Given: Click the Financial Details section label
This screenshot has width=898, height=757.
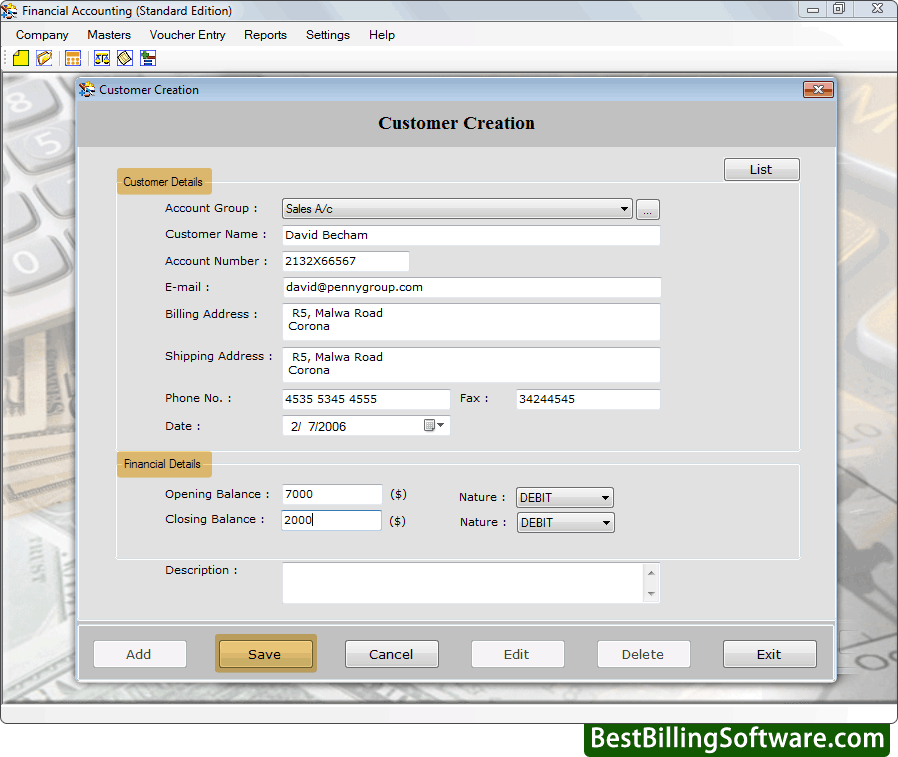Looking at the screenshot, I should tap(163, 464).
